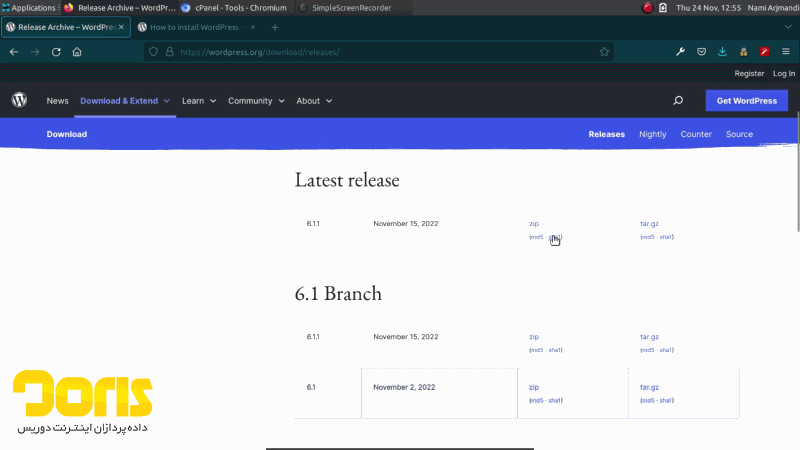Viewport: 800px width, 450px height.
Task: Click the page vertical scrollbar
Action: coord(797,173)
